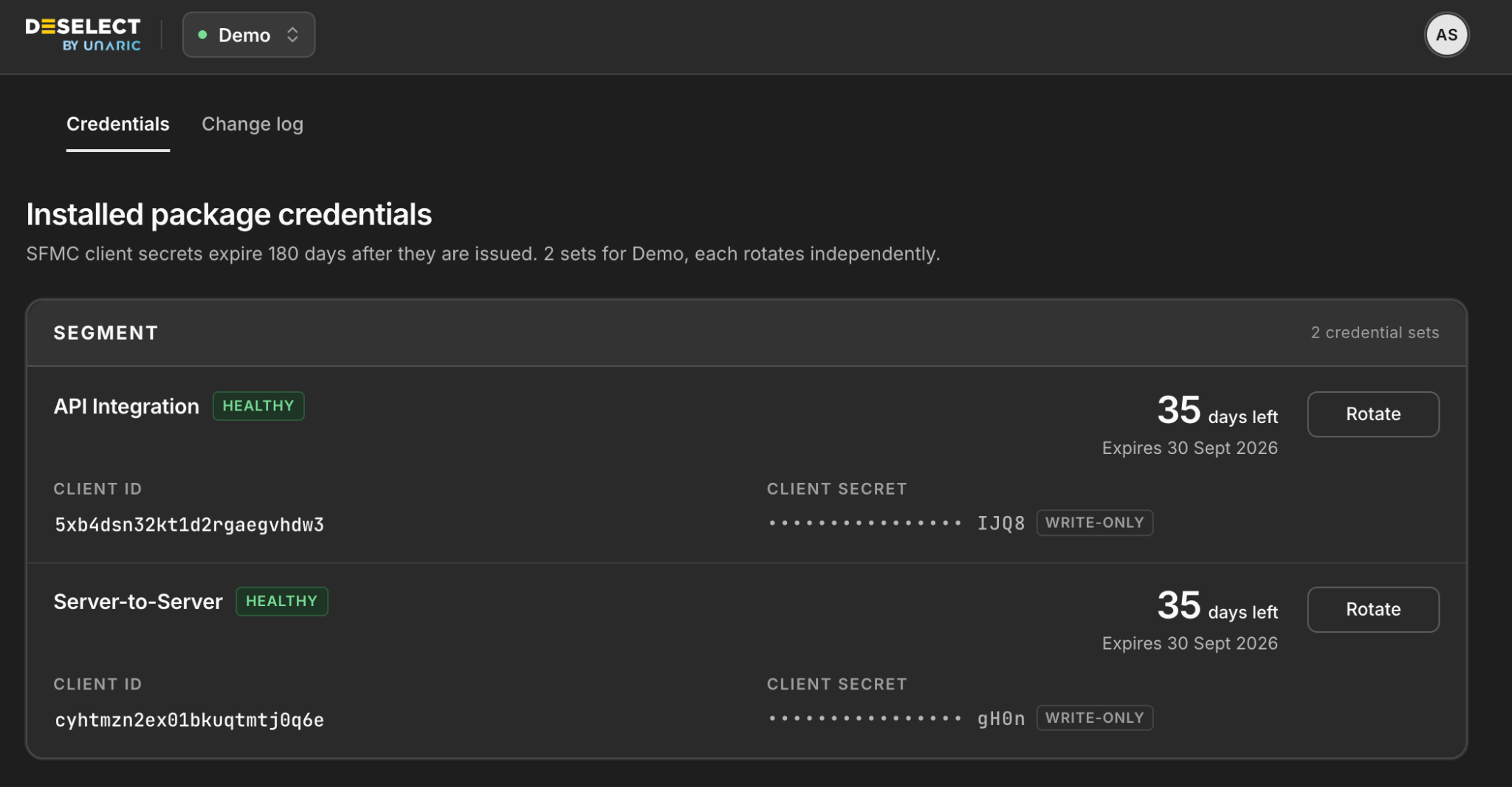
Task: Rotate the API Integration credentials
Action: (1373, 414)
